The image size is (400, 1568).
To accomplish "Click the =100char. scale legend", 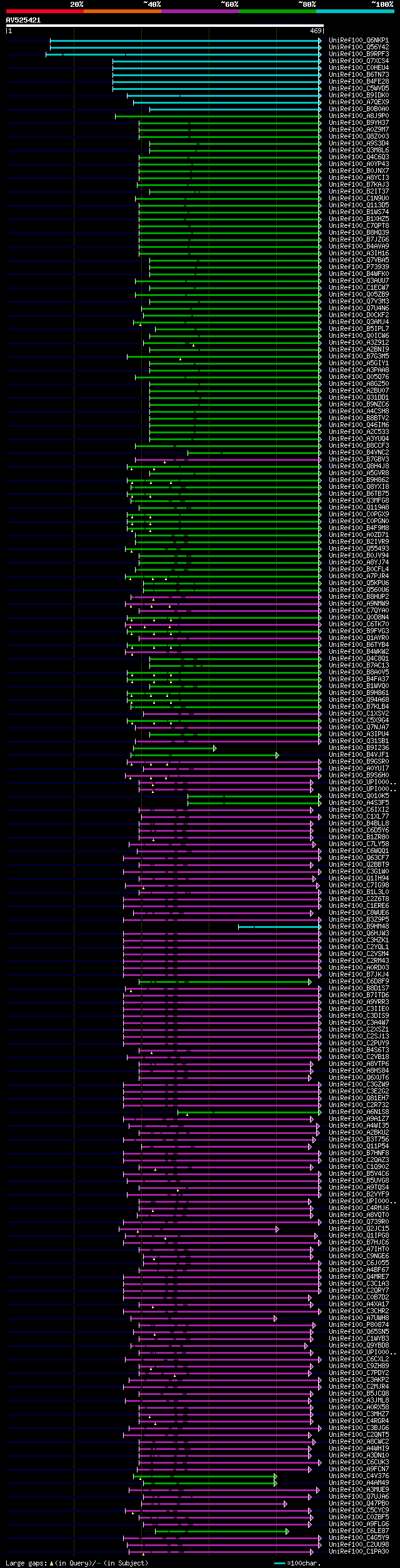I will point(297,1563).
